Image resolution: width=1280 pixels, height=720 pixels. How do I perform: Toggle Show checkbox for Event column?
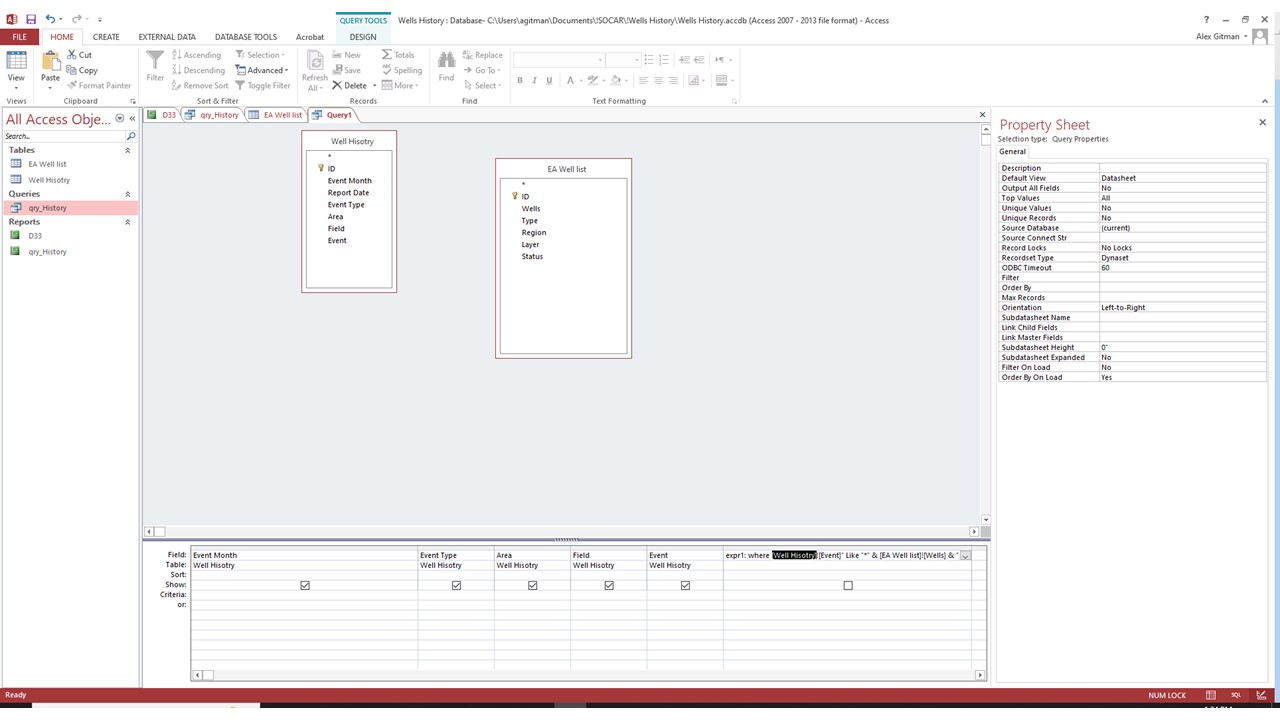[685, 585]
